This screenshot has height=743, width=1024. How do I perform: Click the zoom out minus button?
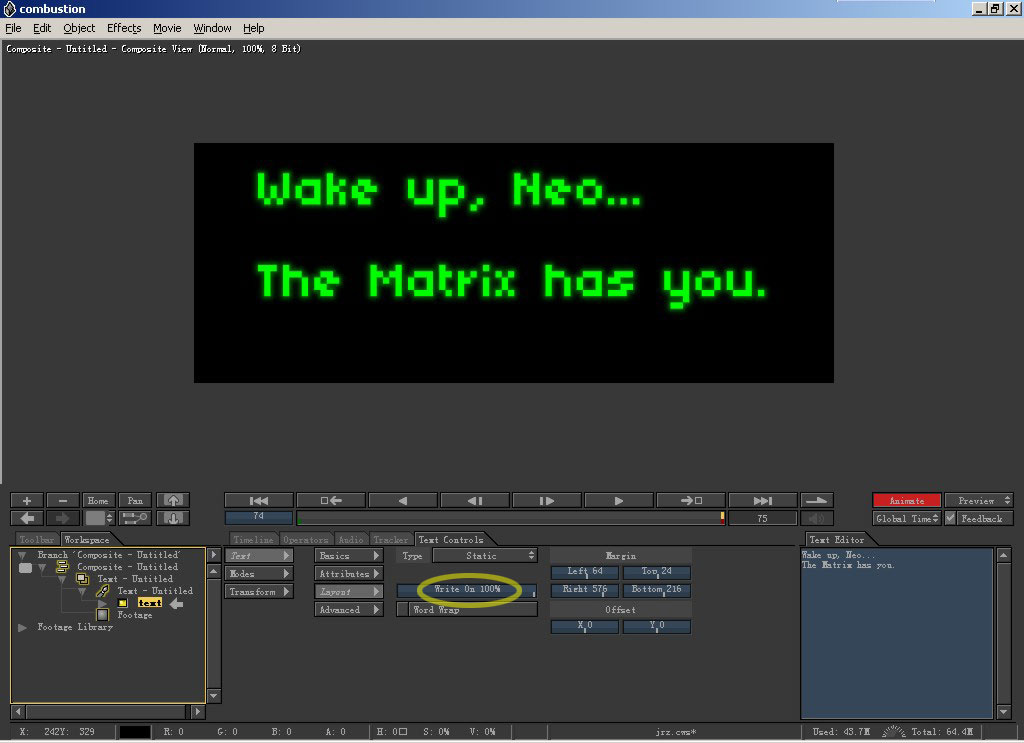(x=62, y=500)
